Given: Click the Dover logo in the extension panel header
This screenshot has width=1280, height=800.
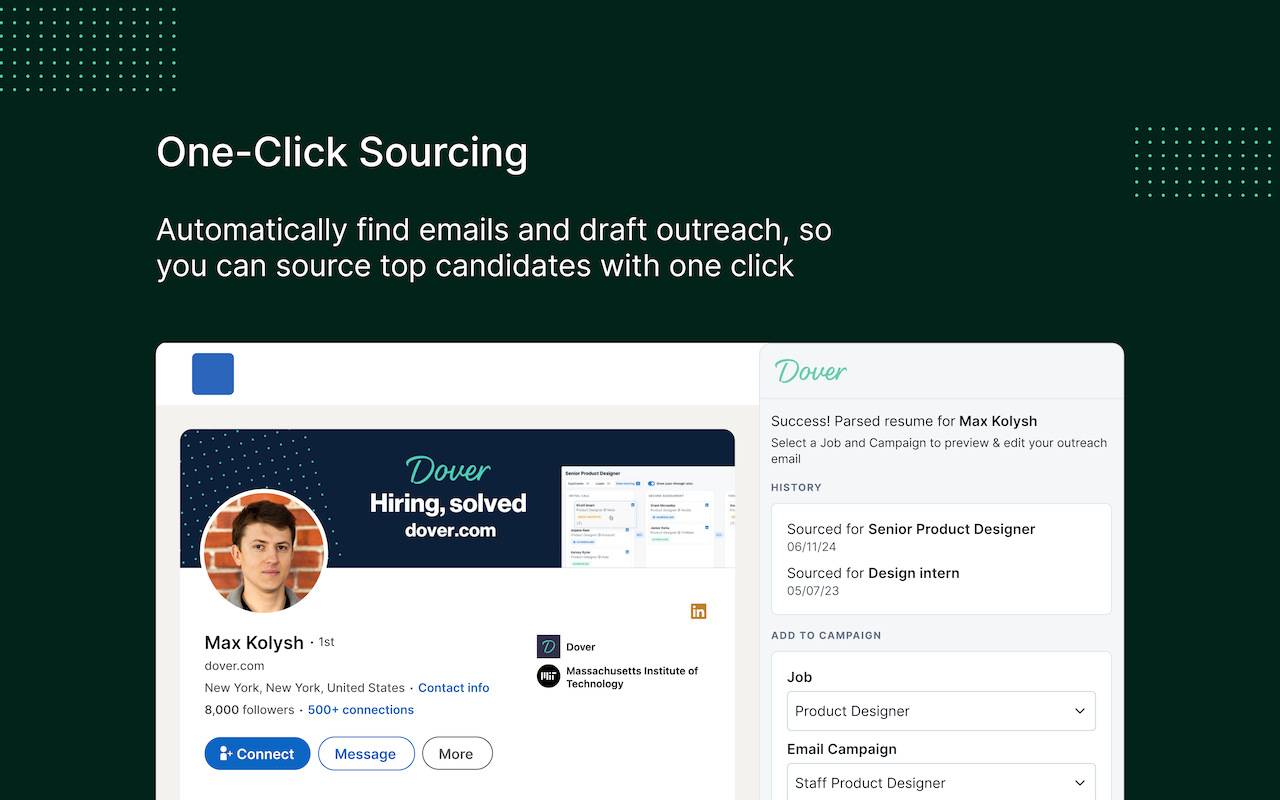Looking at the screenshot, I should pyautogui.click(x=809, y=371).
